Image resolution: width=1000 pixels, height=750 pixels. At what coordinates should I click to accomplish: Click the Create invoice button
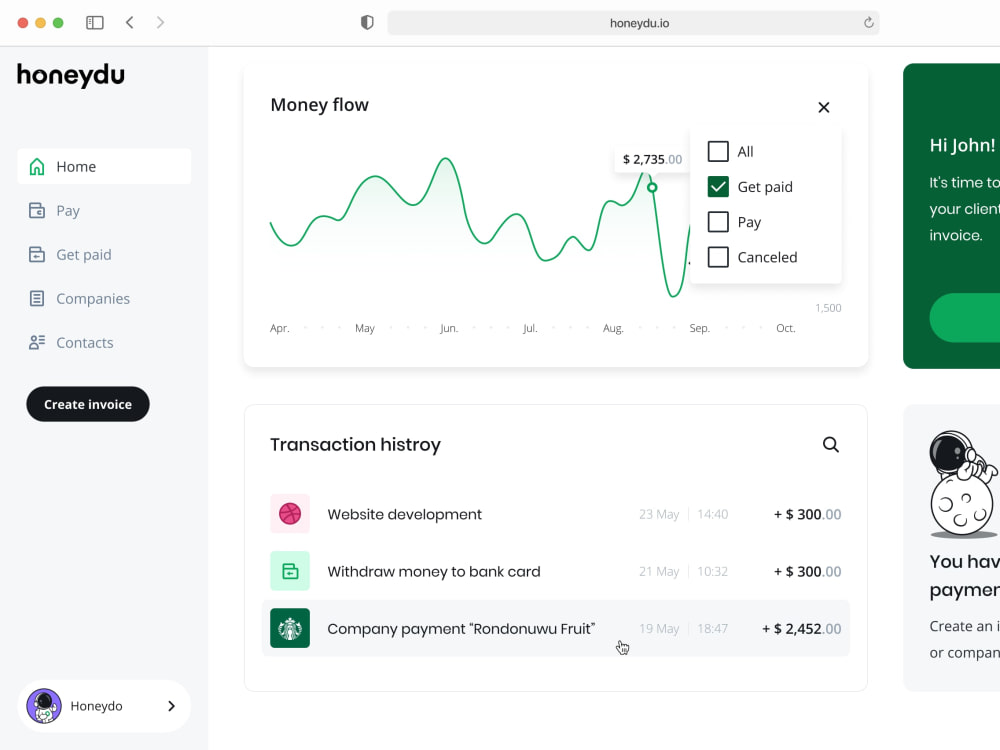click(88, 404)
